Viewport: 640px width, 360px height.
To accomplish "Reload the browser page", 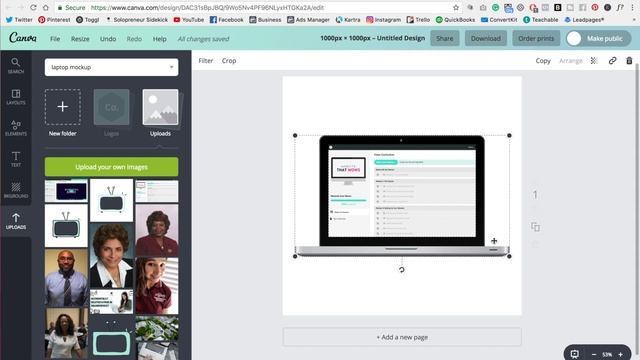I will point(33,7).
